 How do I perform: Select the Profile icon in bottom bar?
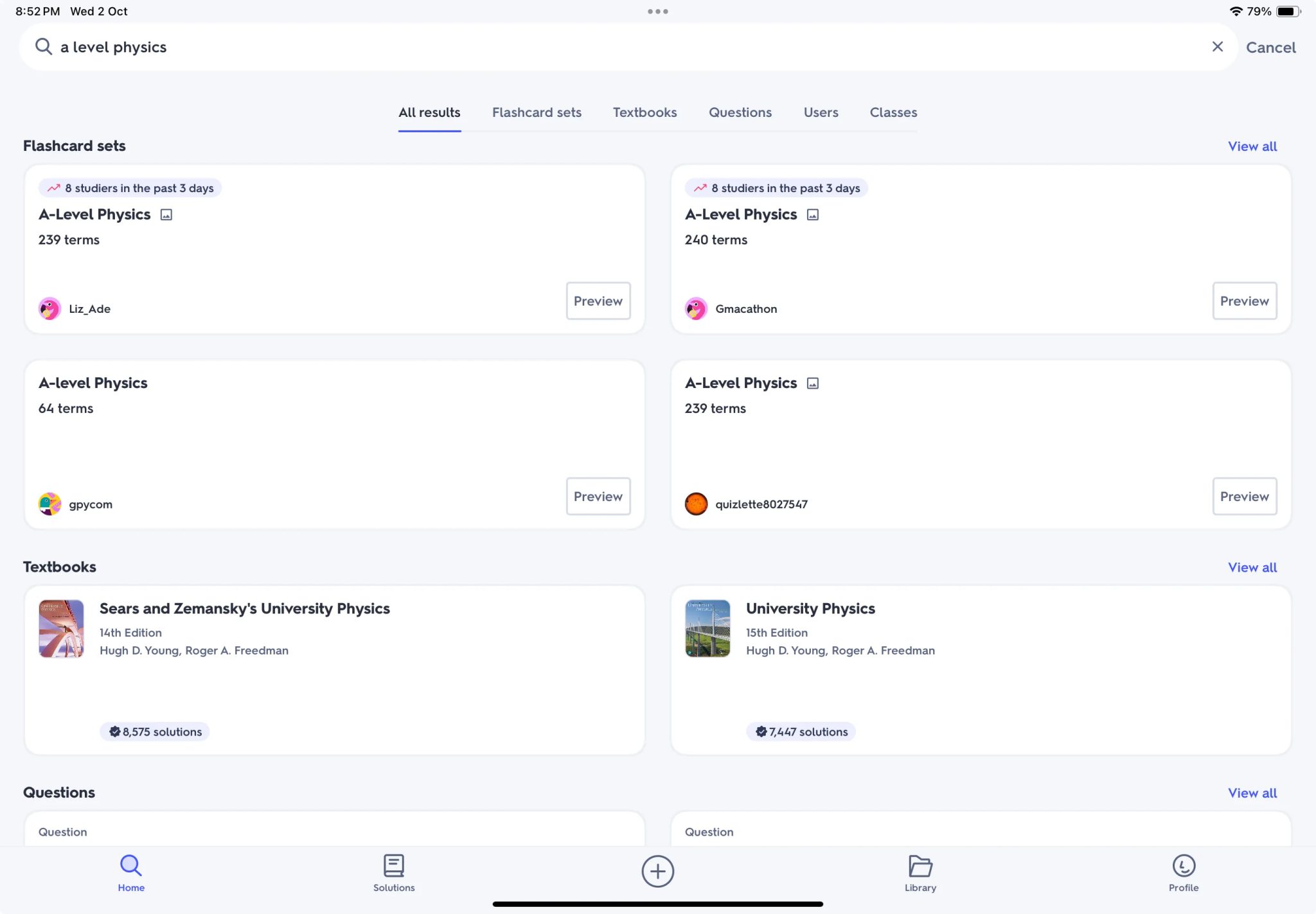pos(1183,868)
